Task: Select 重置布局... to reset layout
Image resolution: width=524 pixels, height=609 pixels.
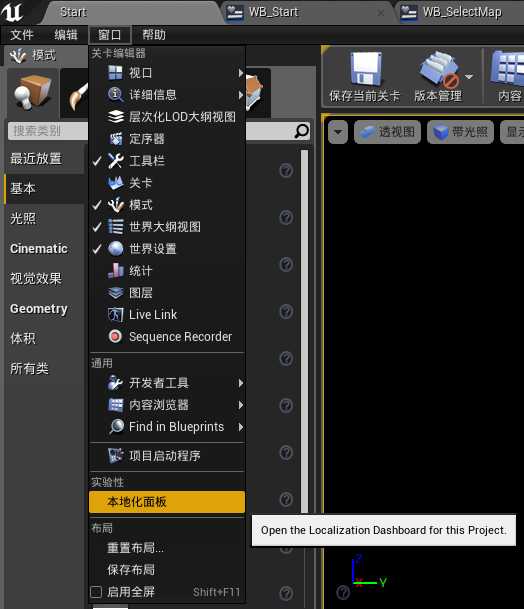Action: click(167, 548)
